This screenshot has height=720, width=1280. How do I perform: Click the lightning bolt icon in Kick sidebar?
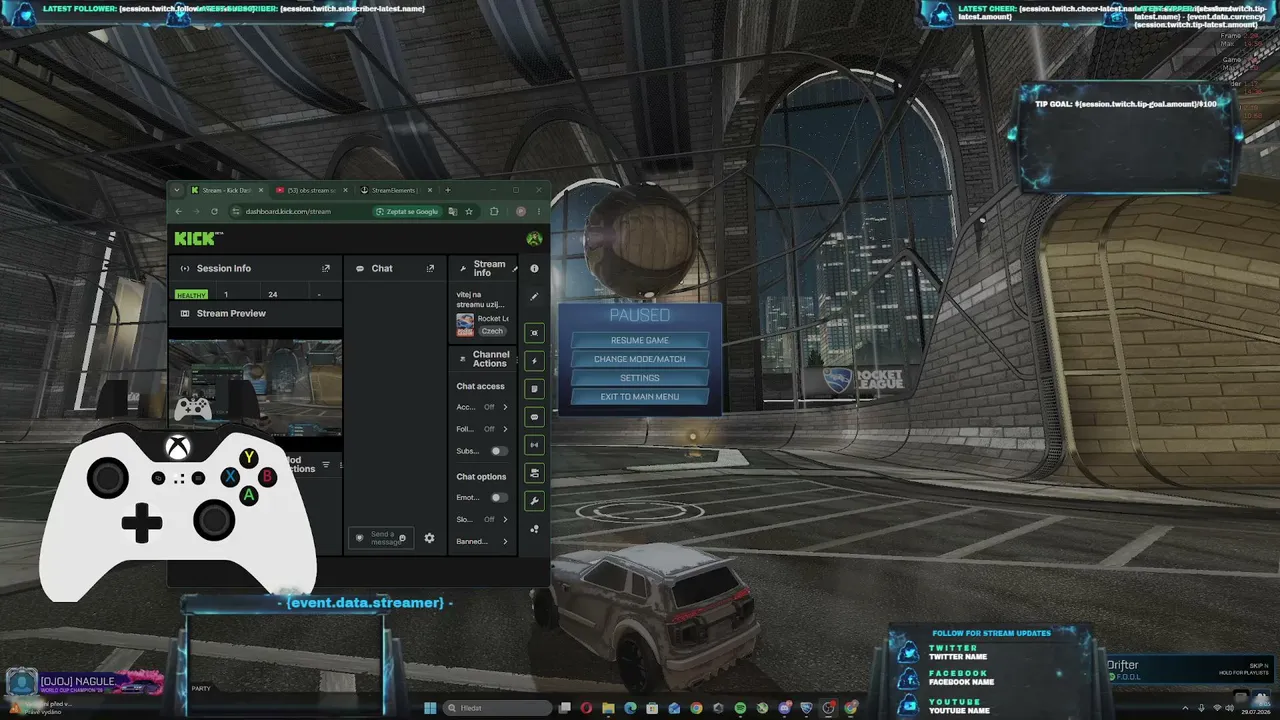(x=534, y=360)
